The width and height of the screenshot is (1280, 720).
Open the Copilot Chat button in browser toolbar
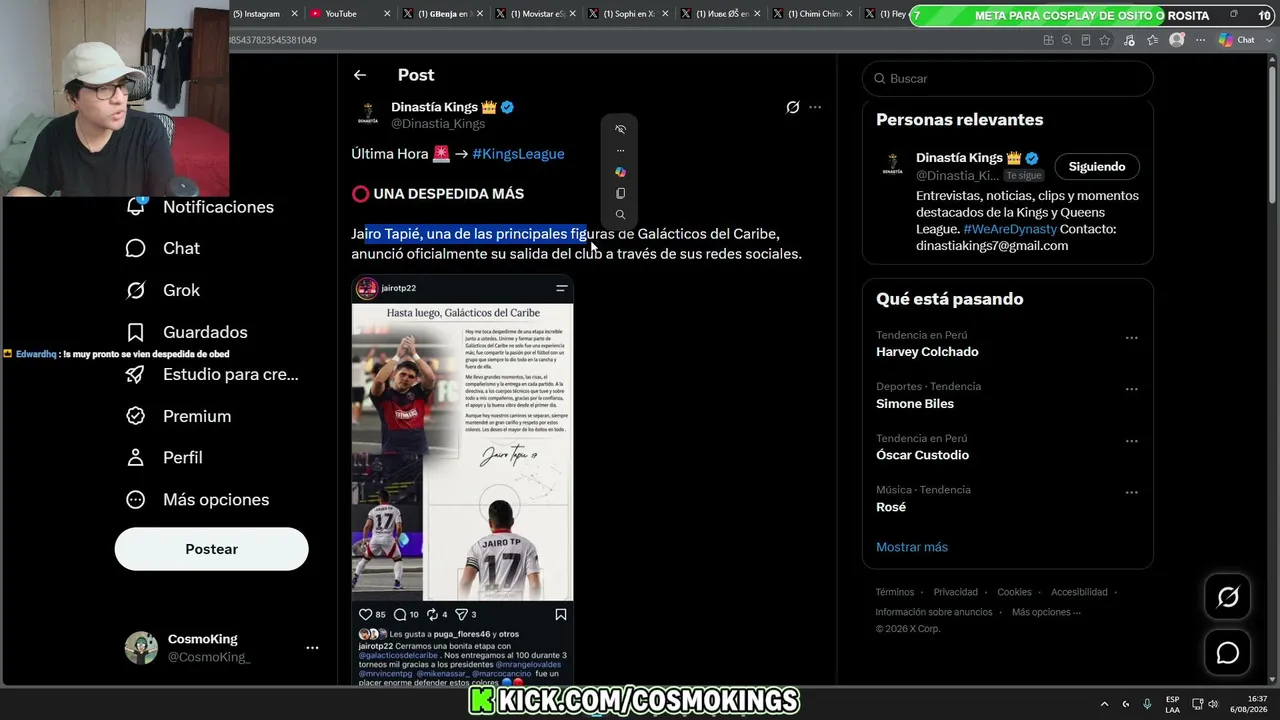[1237, 40]
